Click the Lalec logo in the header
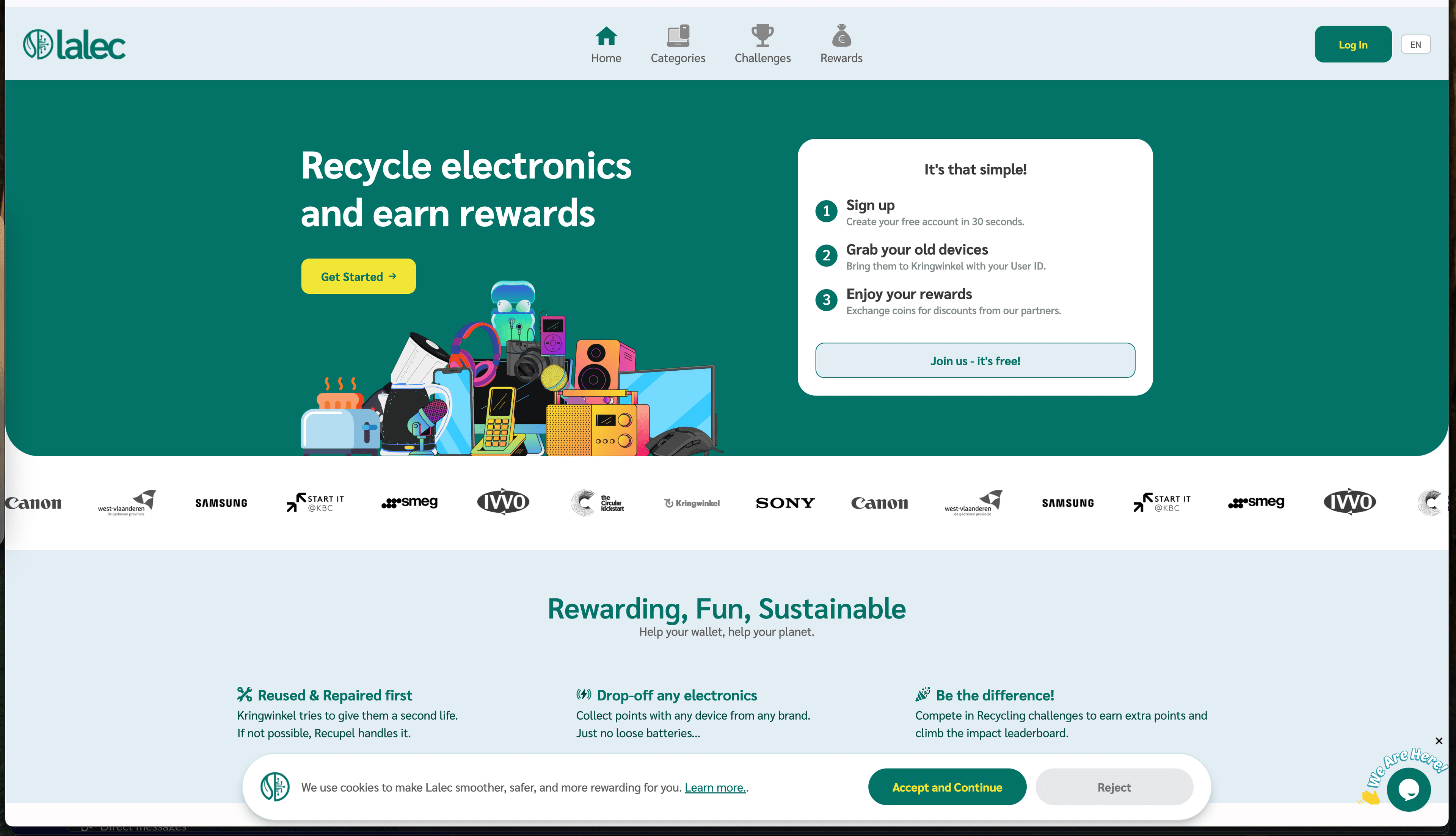Screen dimensions: 1456x836 pyautogui.click(x=74, y=45)
